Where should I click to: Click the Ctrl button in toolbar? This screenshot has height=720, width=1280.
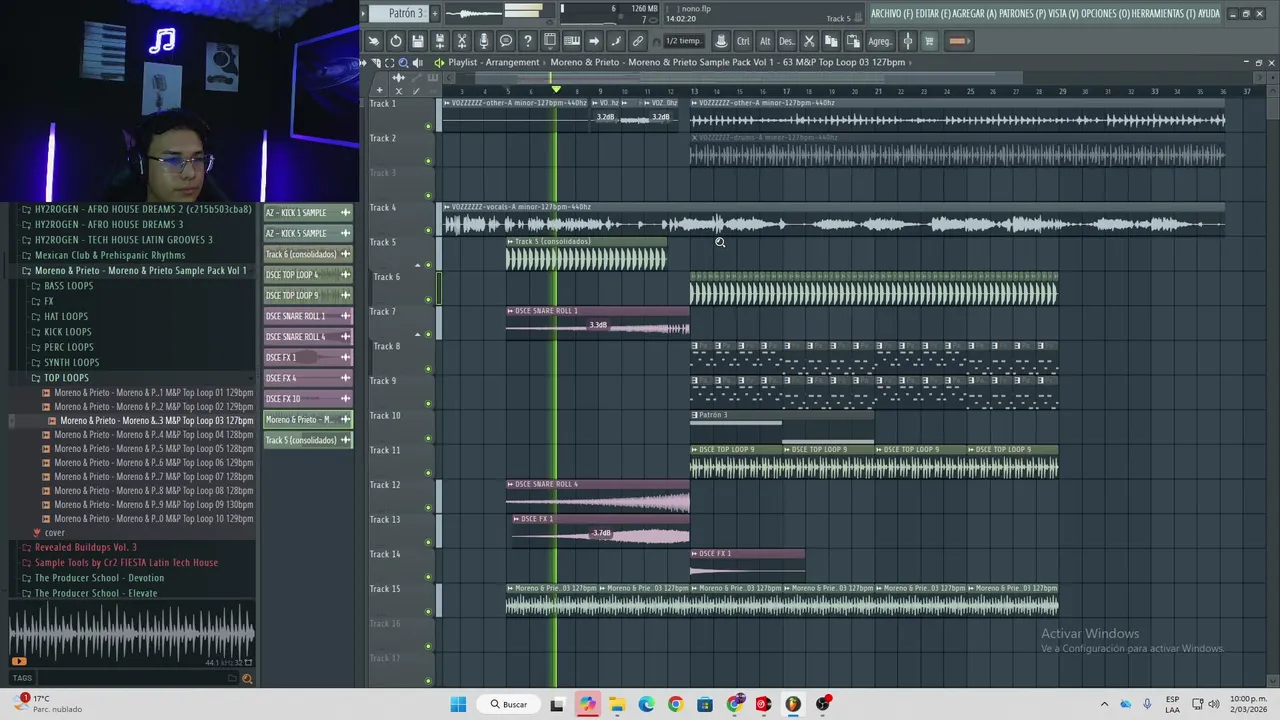pyautogui.click(x=743, y=41)
